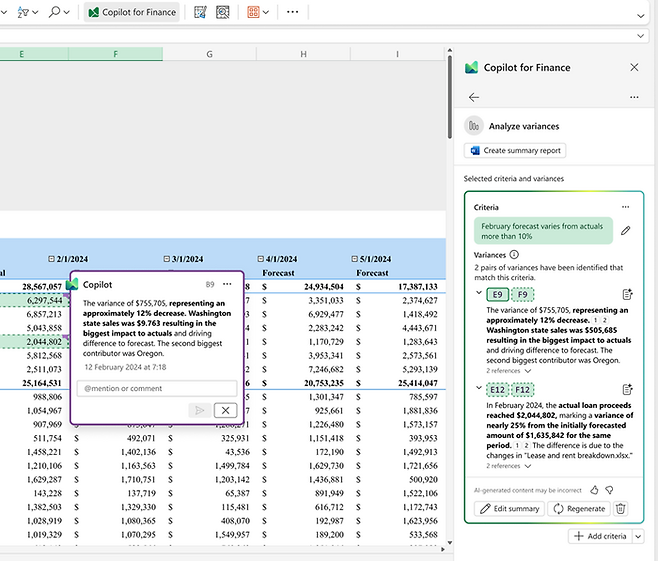This screenshot has width=658, height=561.
Task: Collapse the 4/1/2024 column group
Action: [x=261, y=258]
